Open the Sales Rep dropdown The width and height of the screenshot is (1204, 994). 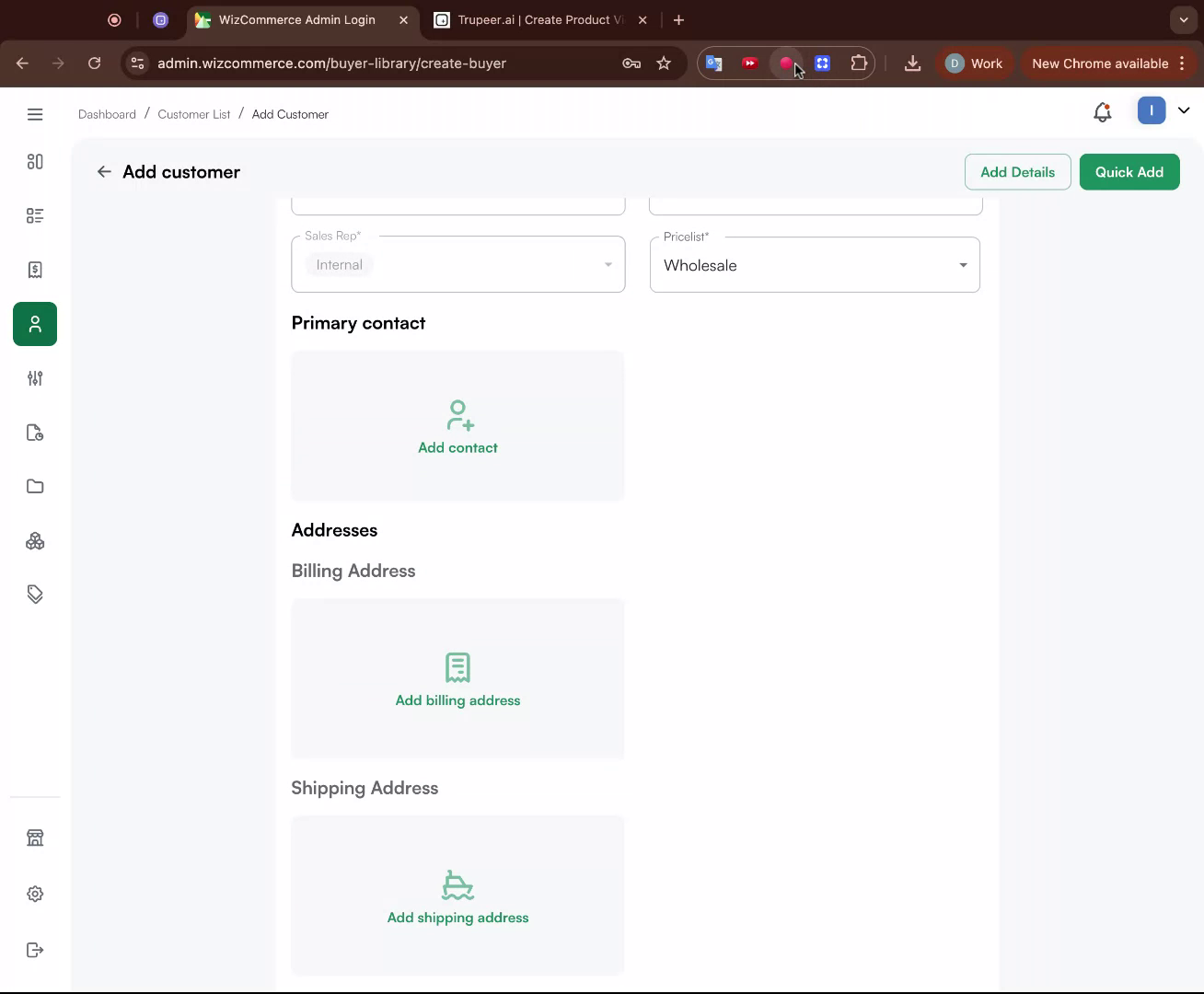pyautogui.click(x=458, y=264)
